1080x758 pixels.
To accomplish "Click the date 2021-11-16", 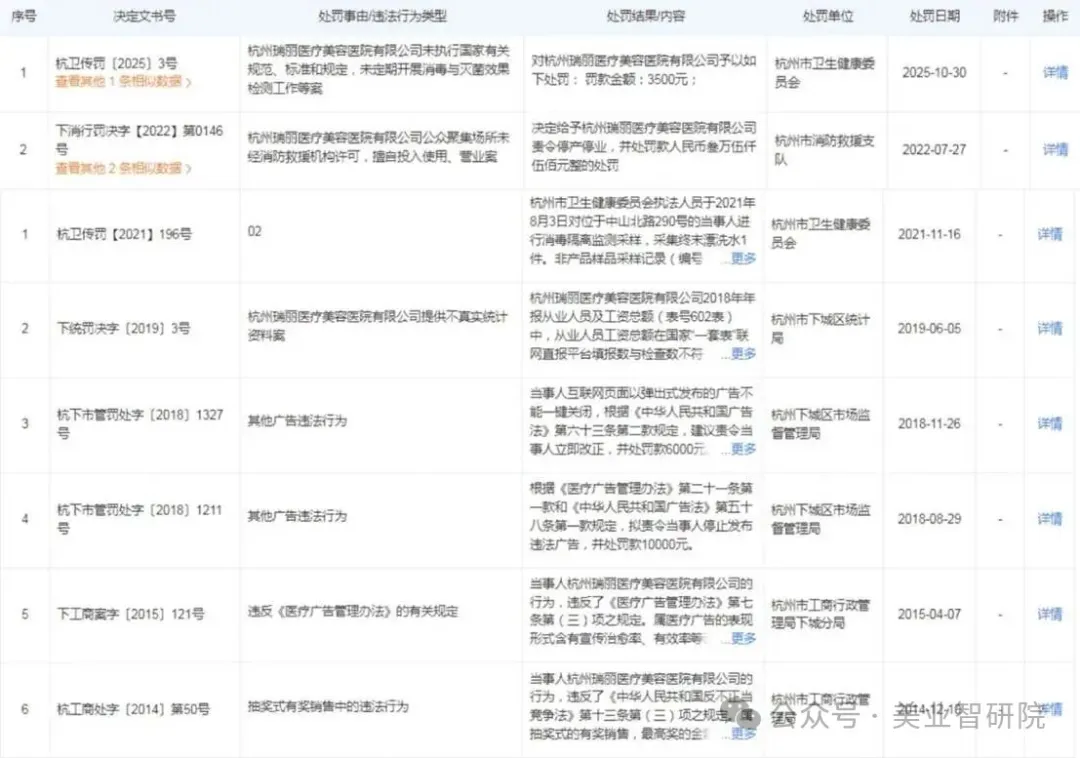I will 929,234.
